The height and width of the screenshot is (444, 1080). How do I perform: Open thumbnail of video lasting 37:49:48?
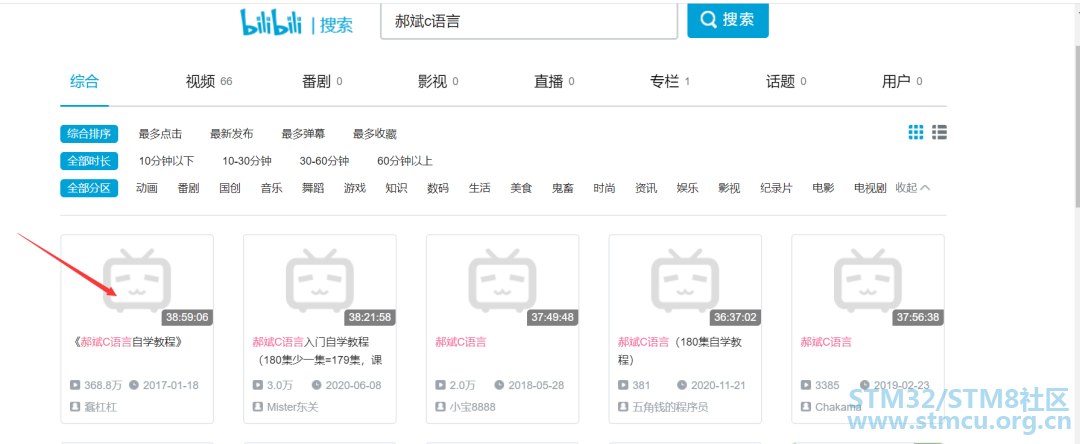[502, 281]
